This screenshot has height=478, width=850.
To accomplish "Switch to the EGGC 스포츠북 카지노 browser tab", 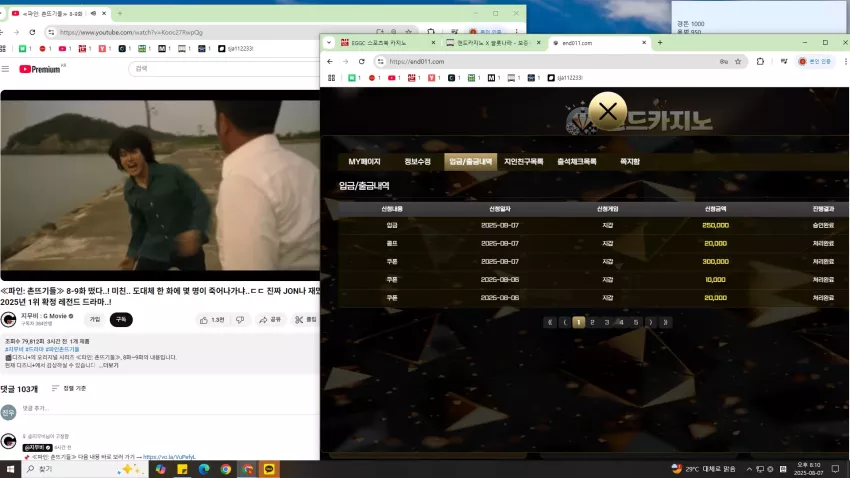I will pyautogui.click(x=388, y=43).
